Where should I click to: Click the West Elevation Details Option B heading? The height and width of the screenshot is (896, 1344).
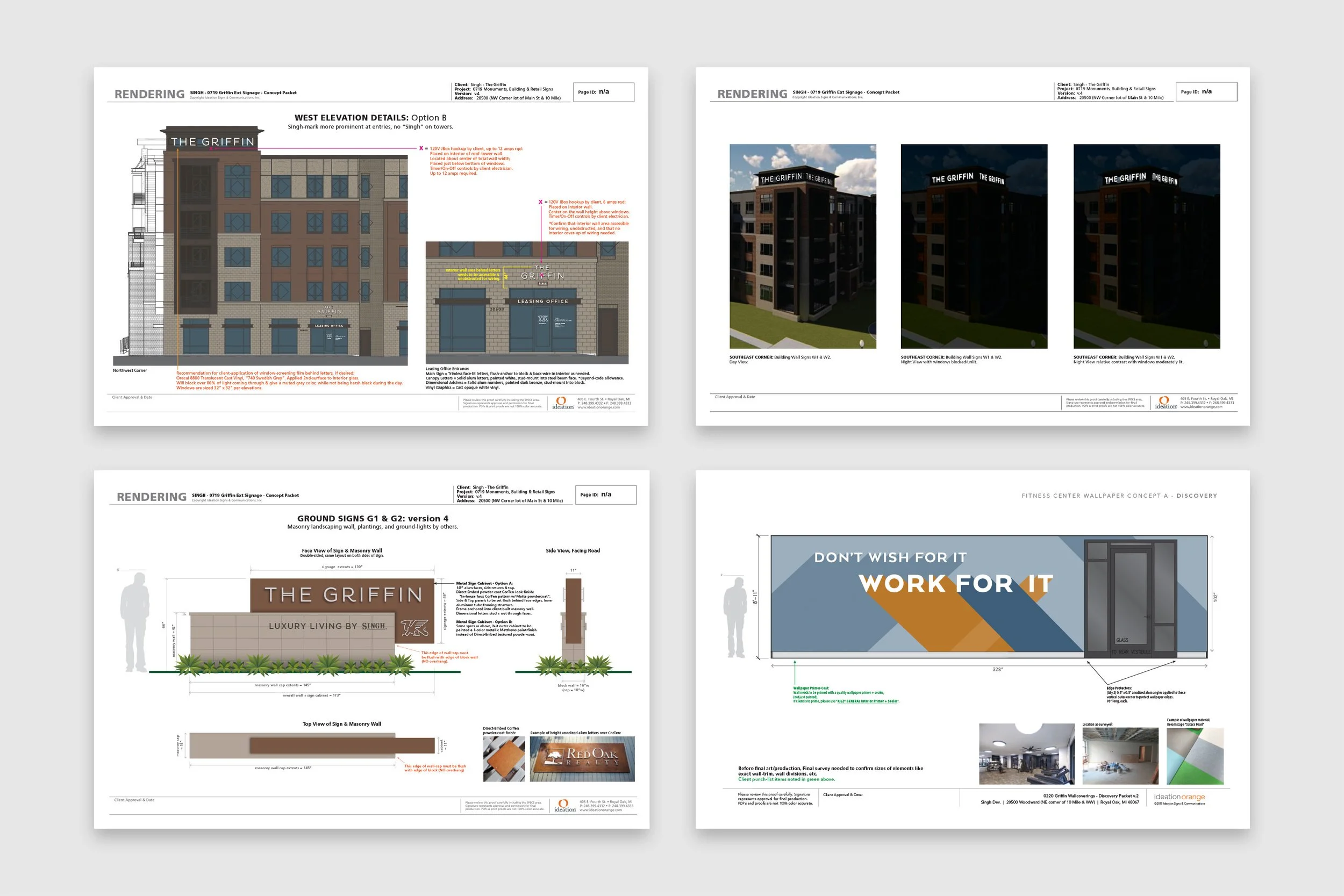coord(370,118)
